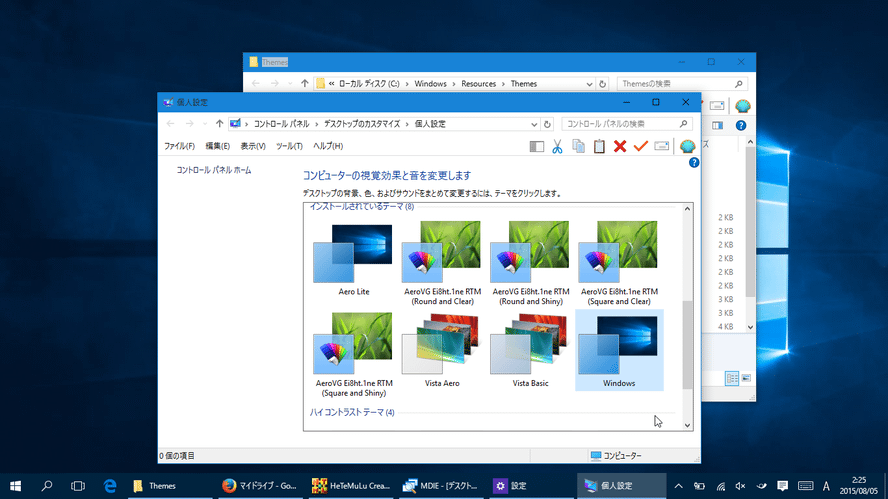Expand 個人設定 address bar history dropdown
The width and height of the screenshot is (888, 499).
coord(534,124)
